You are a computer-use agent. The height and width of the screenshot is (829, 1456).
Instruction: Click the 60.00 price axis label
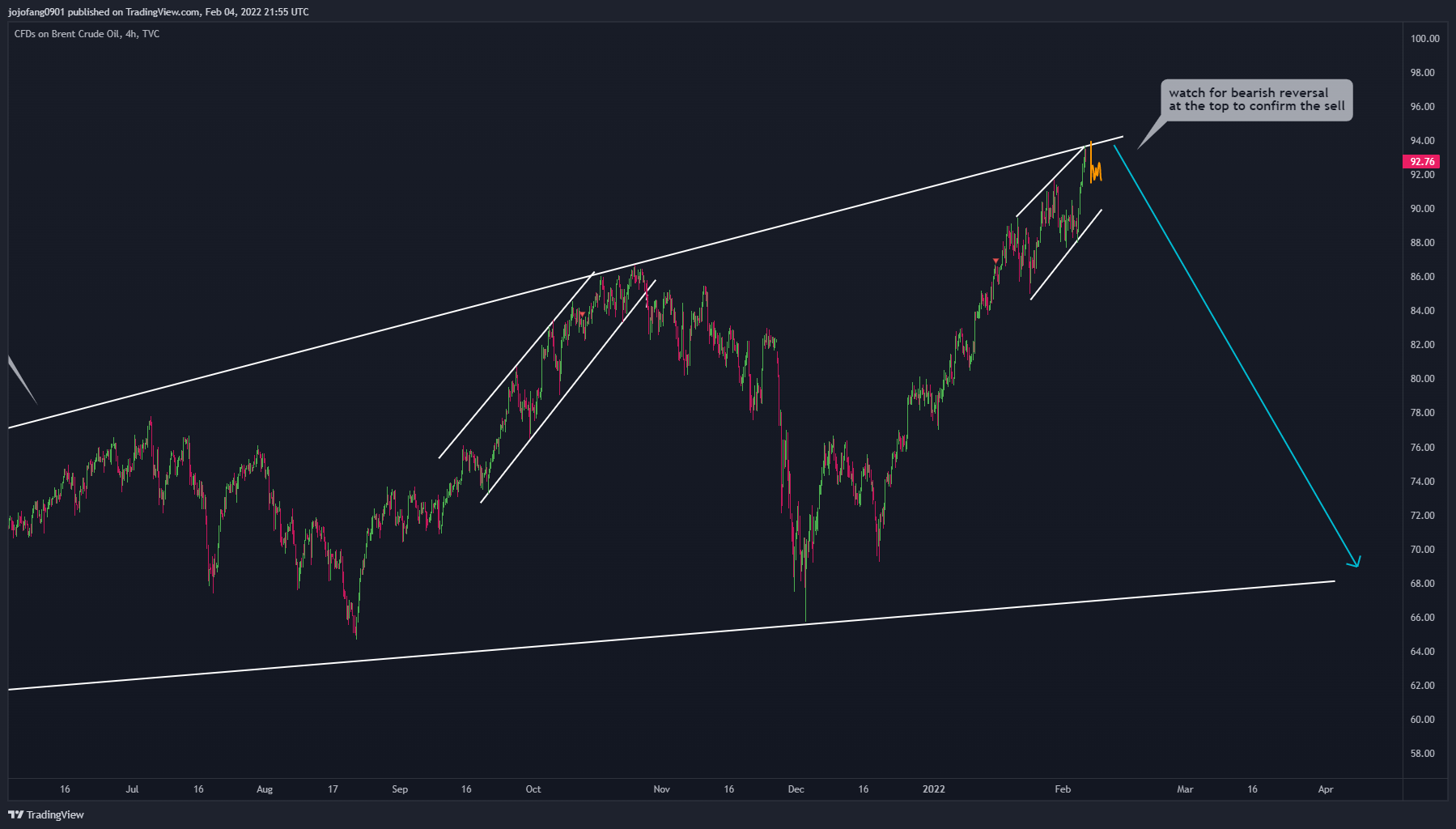click(1422, 720)
